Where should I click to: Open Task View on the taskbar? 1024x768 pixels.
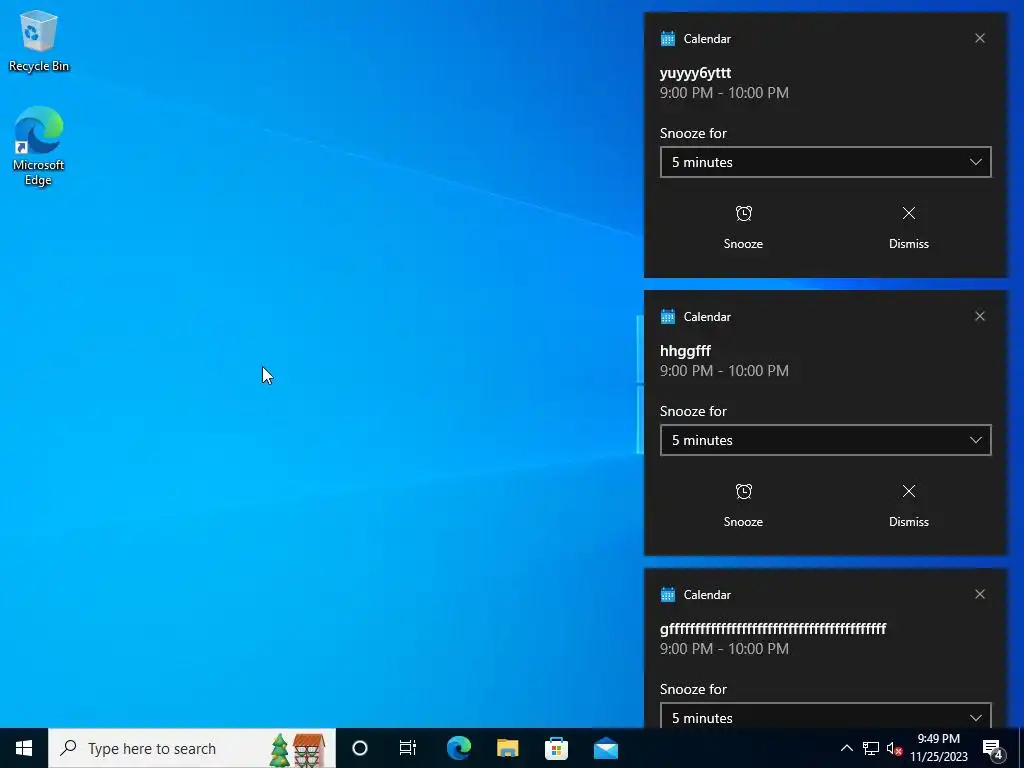408,748
